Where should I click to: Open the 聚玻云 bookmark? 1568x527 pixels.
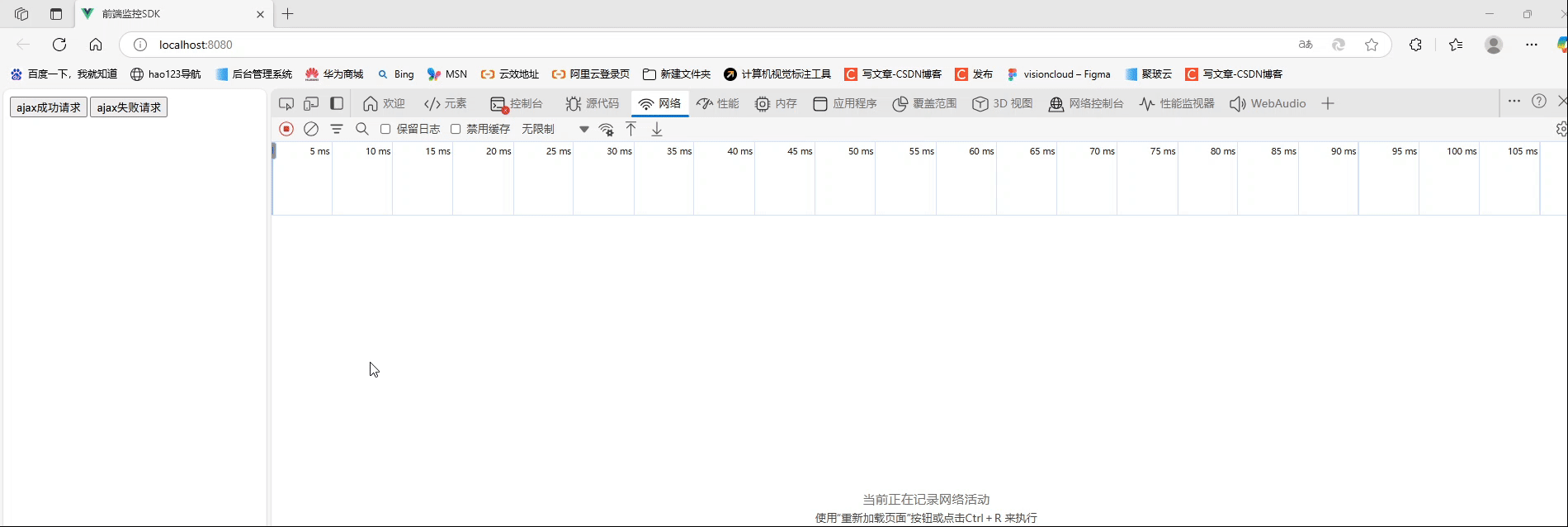(1149, 74)
